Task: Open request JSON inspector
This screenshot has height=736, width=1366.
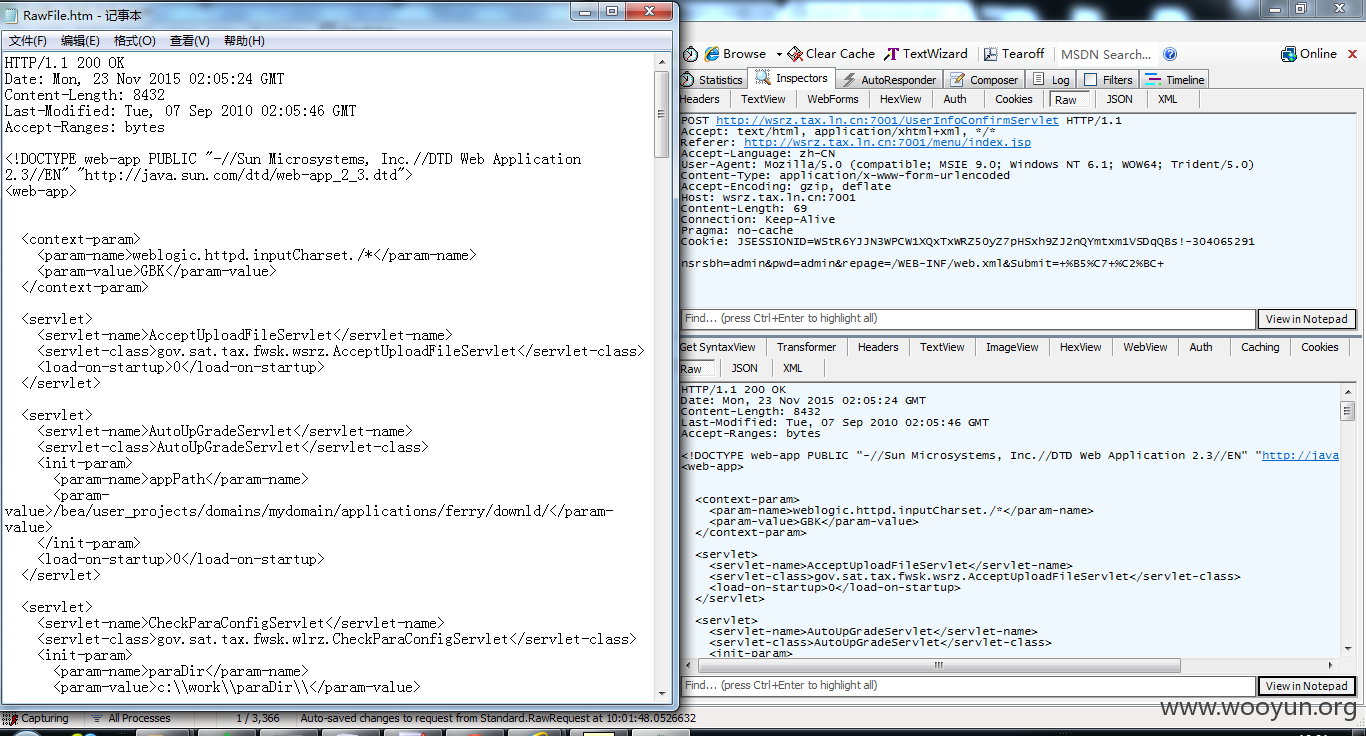Action: click(x=1119, y=99)
